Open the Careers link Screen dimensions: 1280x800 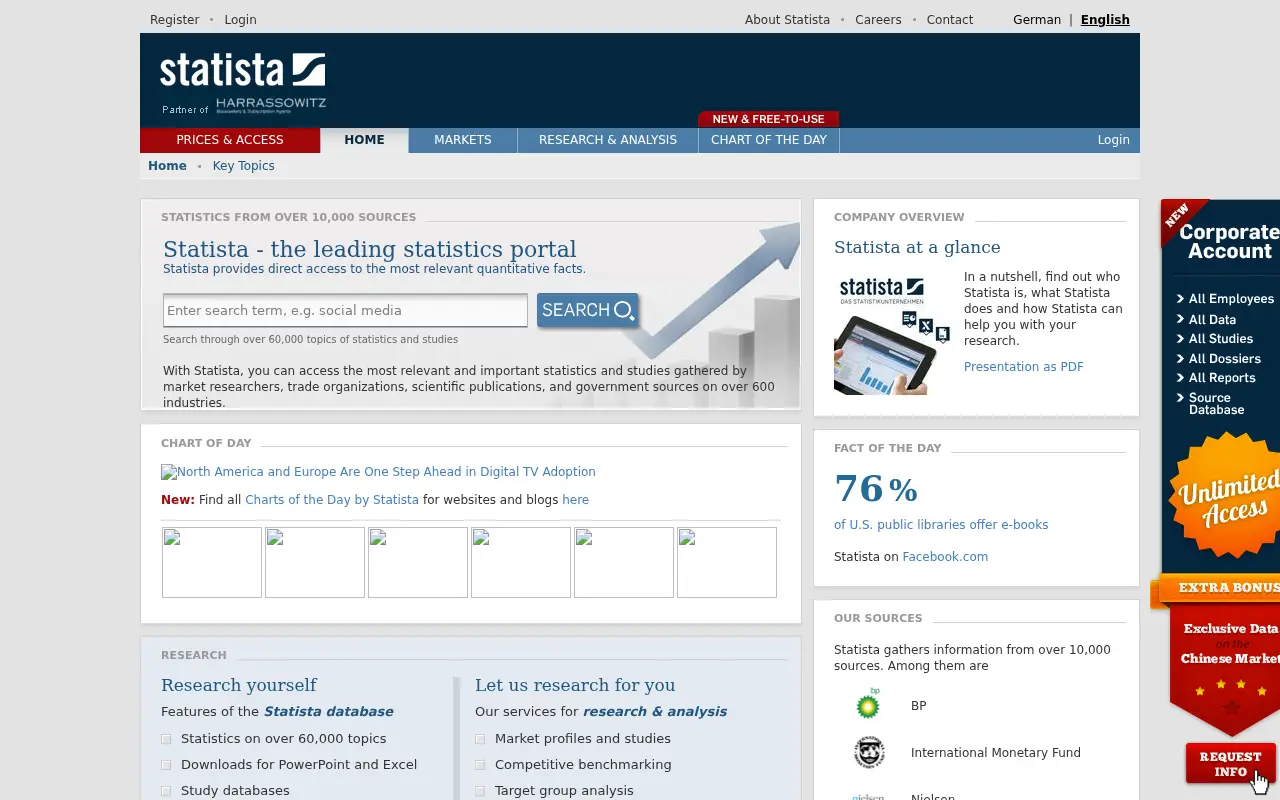tap(878, 19)
